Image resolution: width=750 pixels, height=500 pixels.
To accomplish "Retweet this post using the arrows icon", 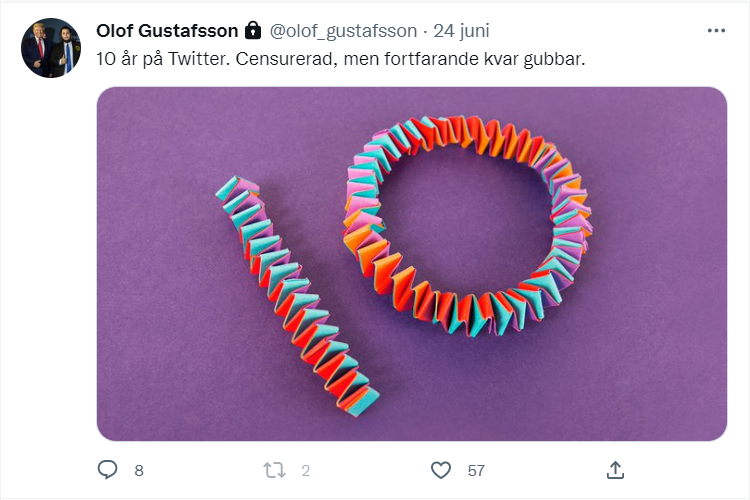I will coord(275,470).
